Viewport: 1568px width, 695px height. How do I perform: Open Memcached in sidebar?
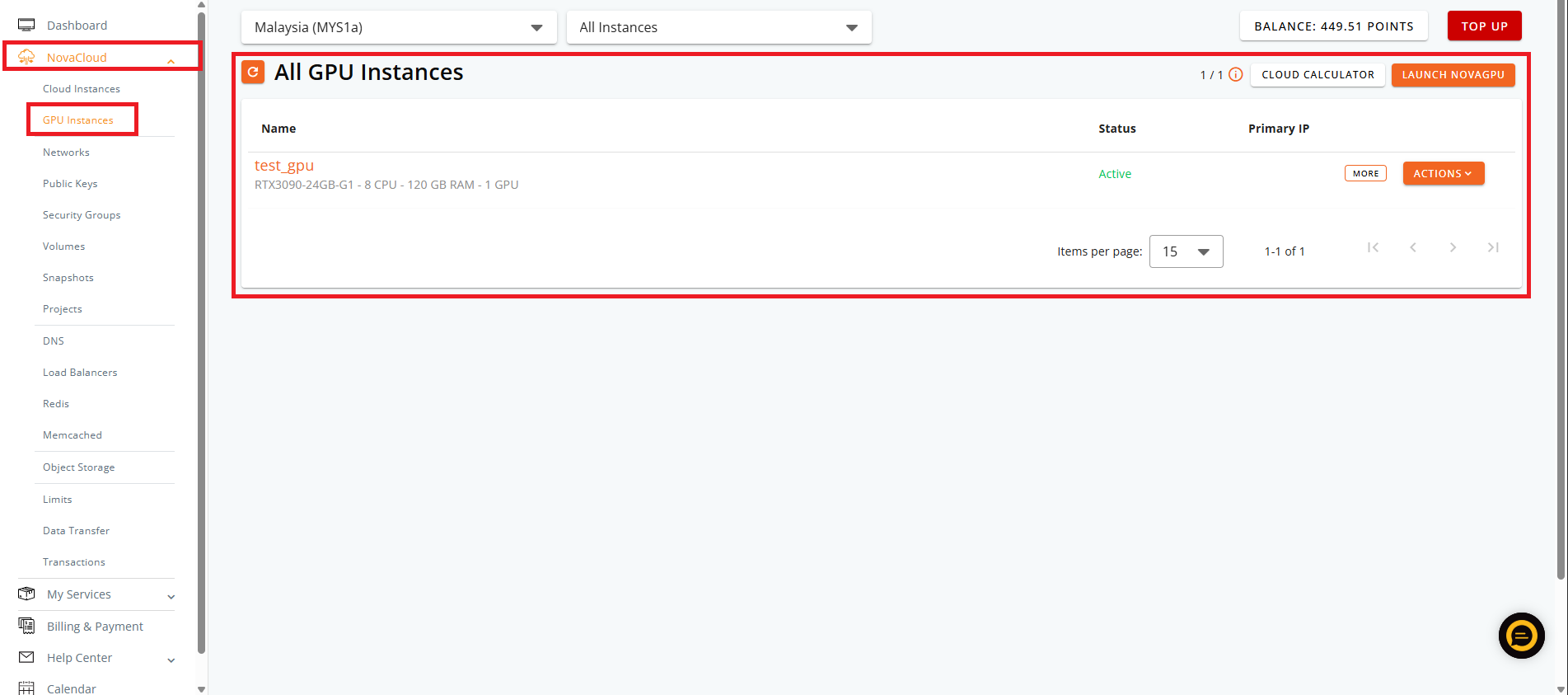73,435
